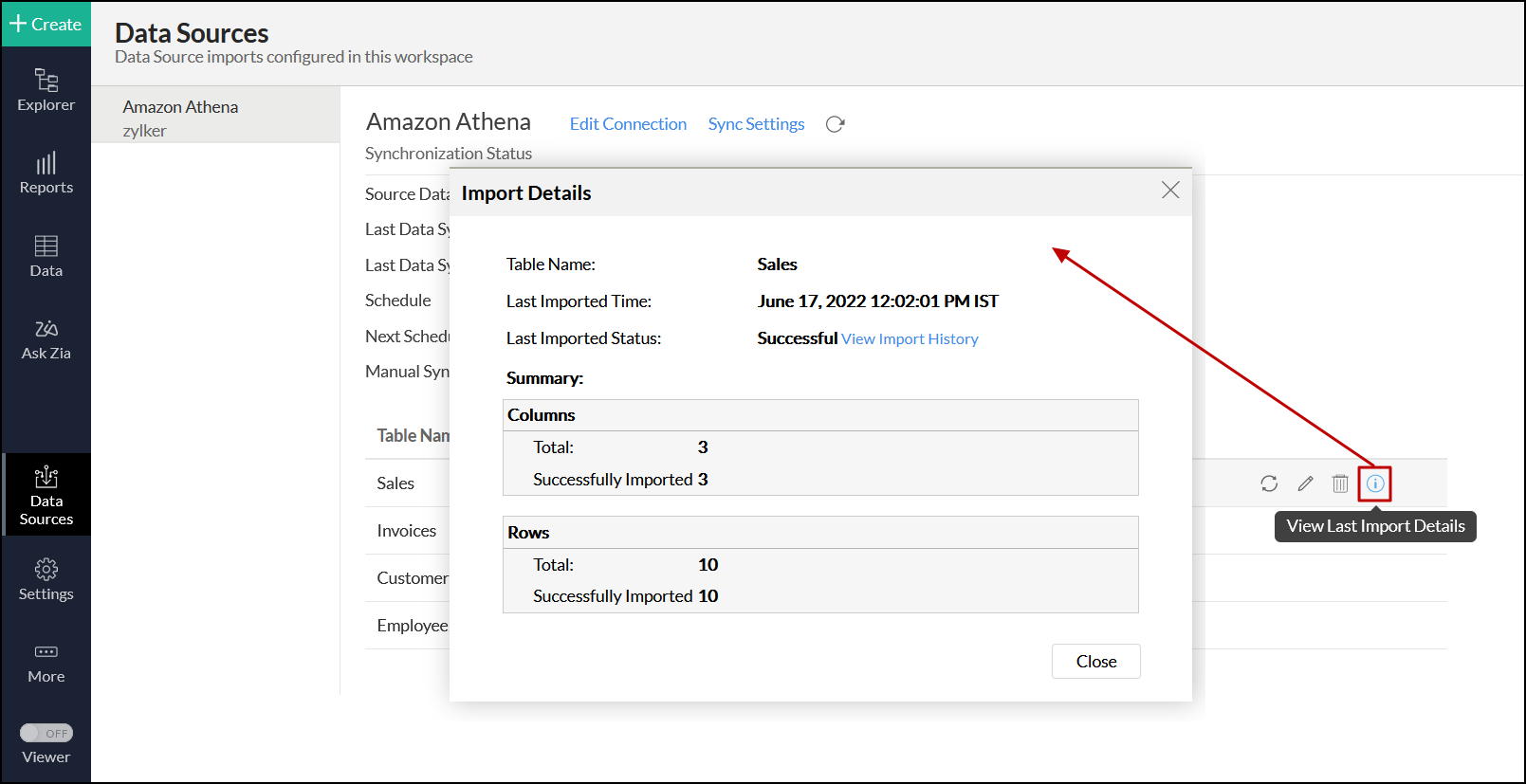
Task: Click the View Last Import Details icon
Action: 1374,483
